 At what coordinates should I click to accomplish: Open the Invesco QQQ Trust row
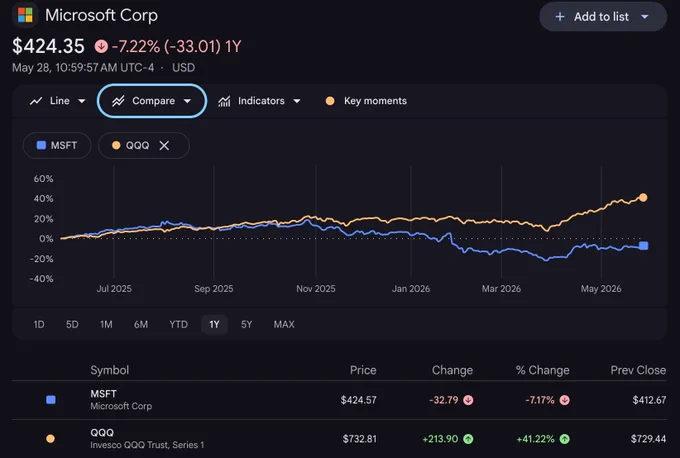340,438
